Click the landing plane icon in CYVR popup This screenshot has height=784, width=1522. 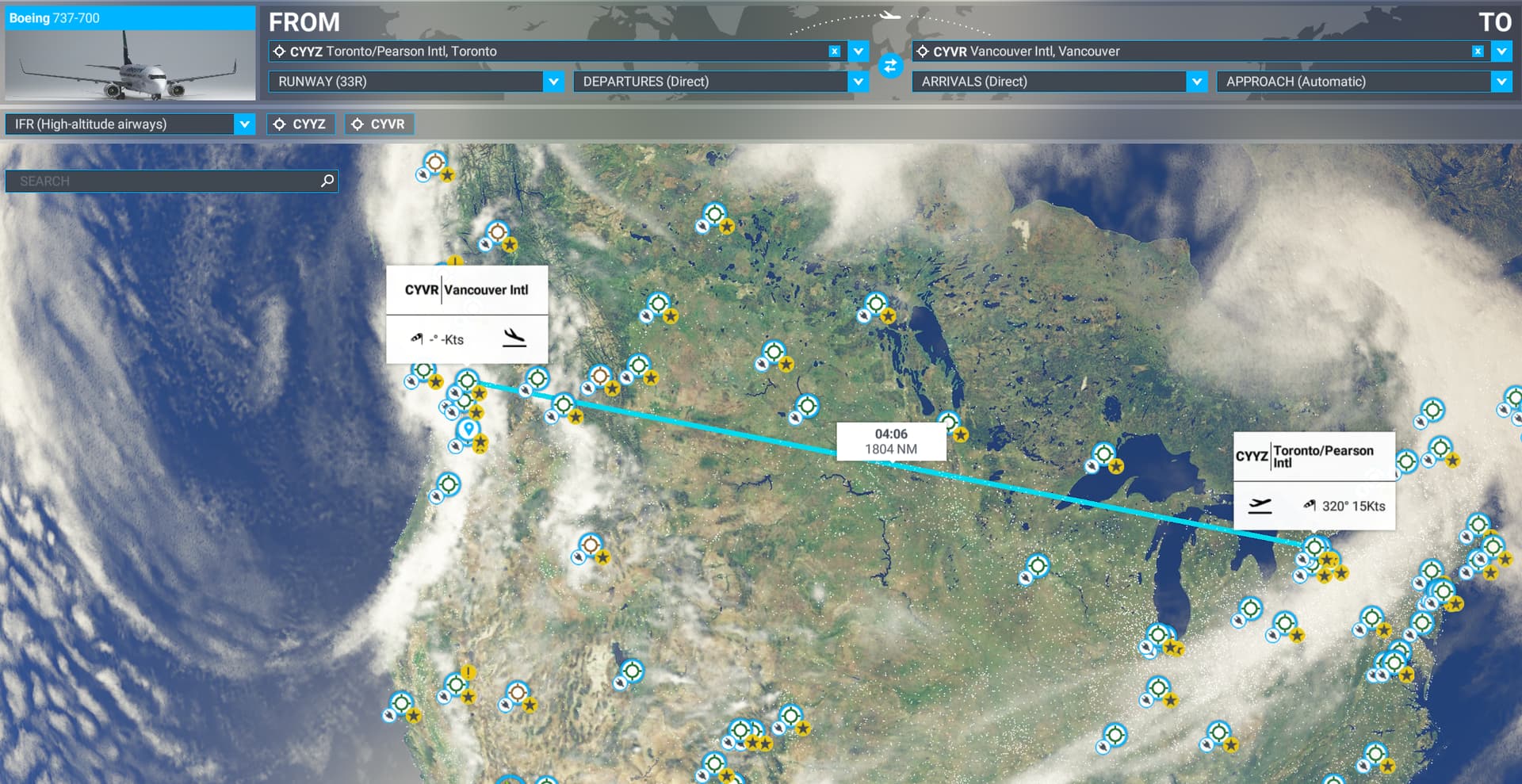[x=514, y=338]
